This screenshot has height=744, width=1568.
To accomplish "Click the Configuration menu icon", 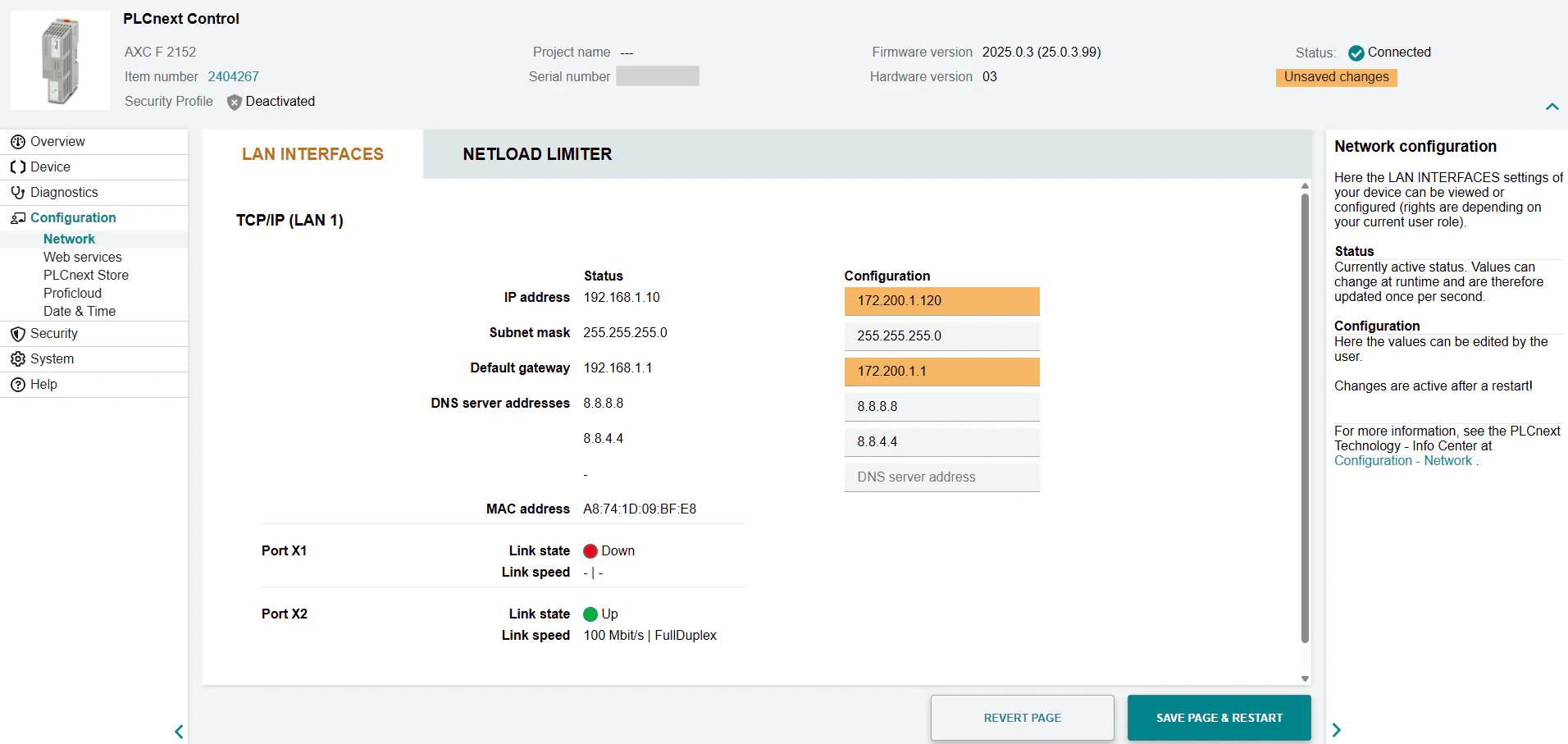I will click(18, 218).
